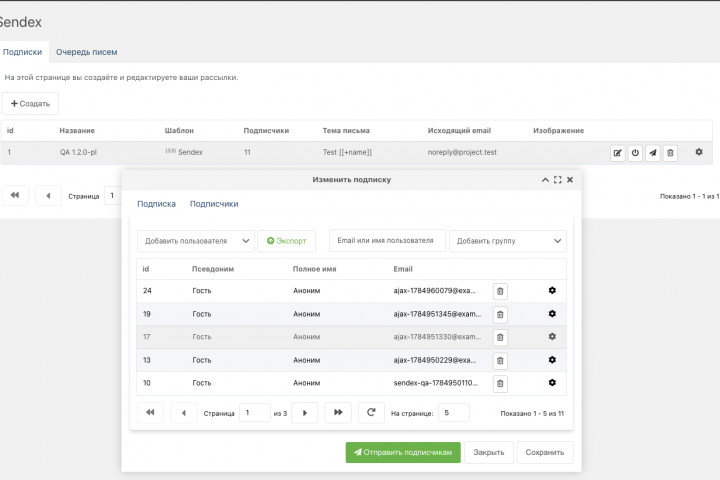Sort main grid by Подписчики column
720x480 pixels.
[x=266, y=130]
